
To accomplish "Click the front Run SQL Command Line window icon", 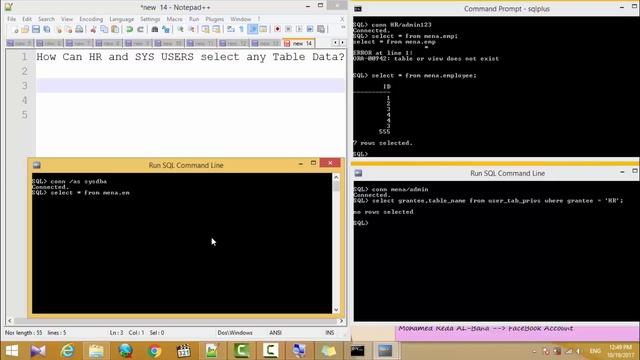I will 37,165.
